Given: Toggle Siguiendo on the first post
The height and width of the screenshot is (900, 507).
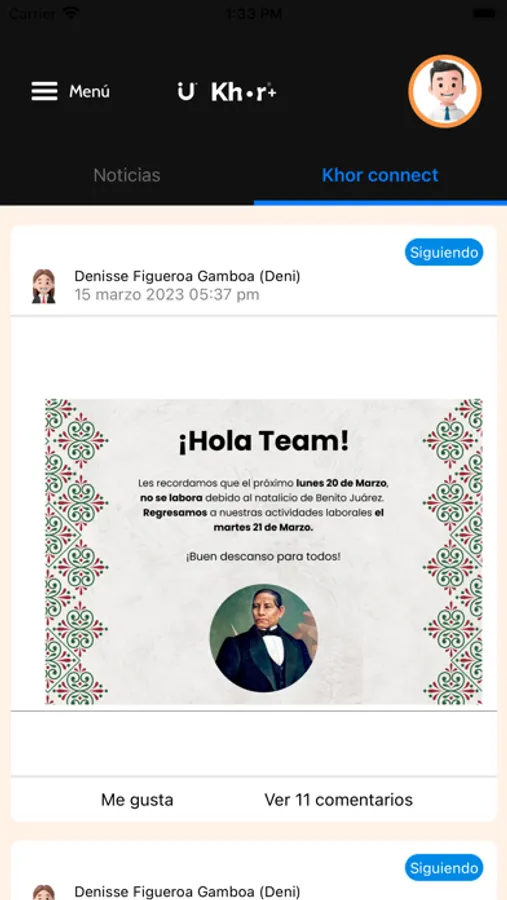Looking at the screenshot, I should coord(444,253).
